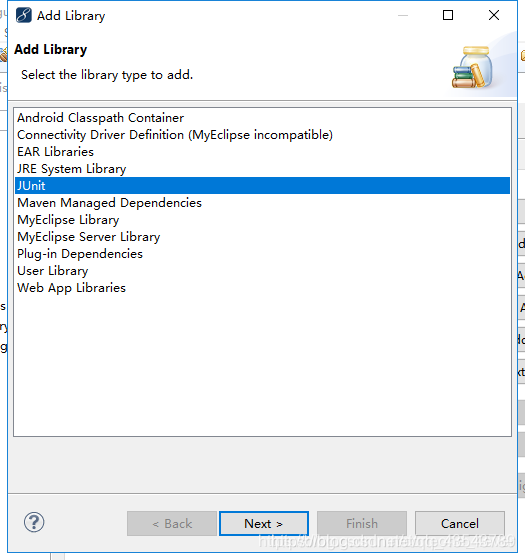Select Web App Libraries
Image resolution: width=525 pixels, height=560 pixels.
(262, 288)
